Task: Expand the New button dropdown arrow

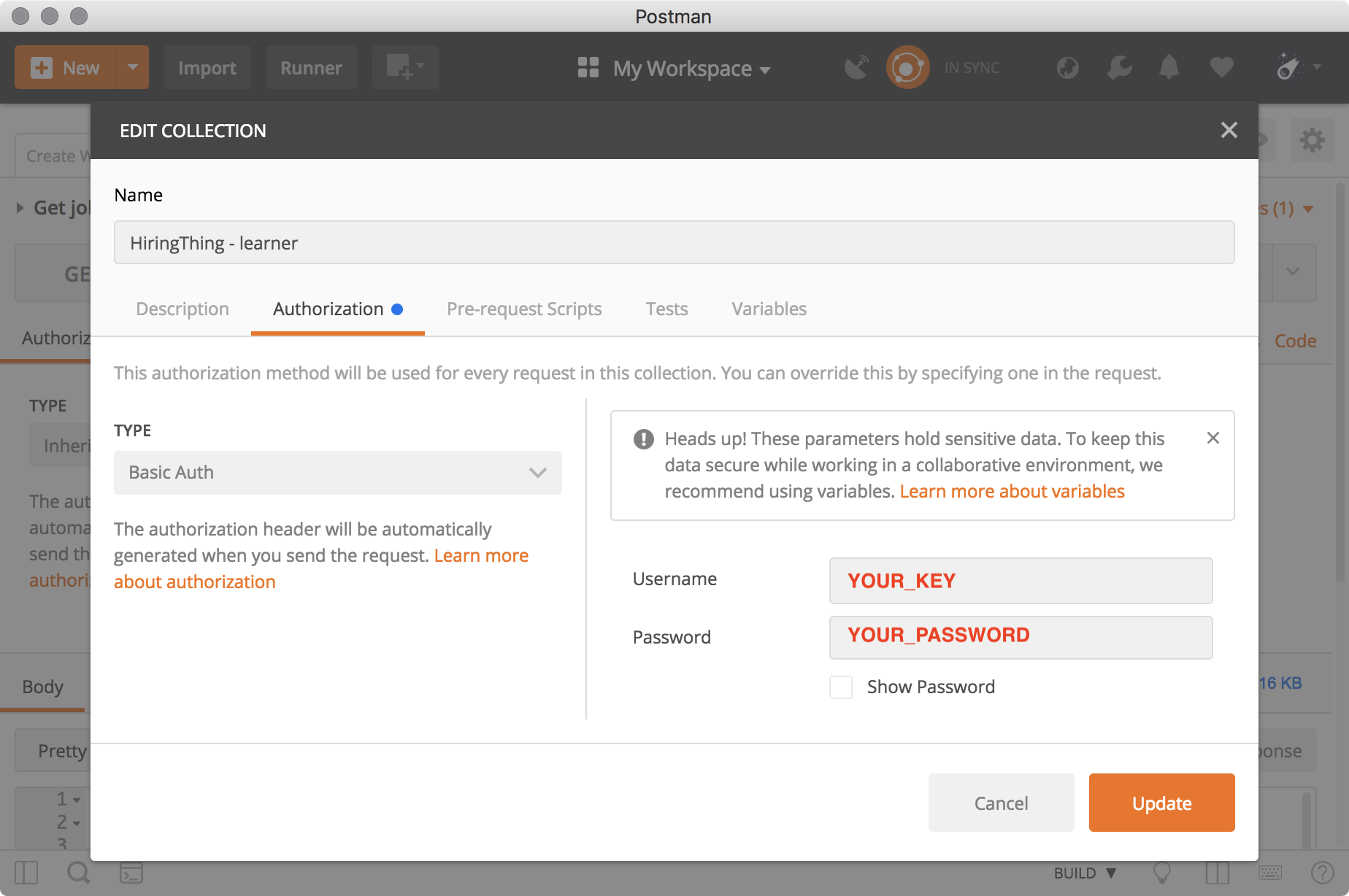Action: [x=133, y=67]
